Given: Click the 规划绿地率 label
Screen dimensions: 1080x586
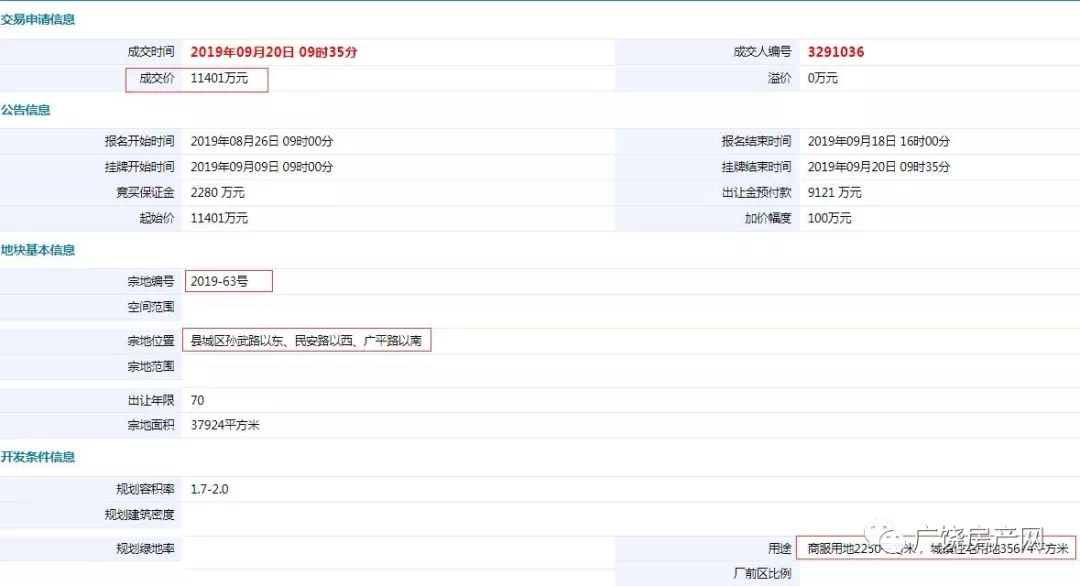Looking at the screenshot, I should 145,548.
